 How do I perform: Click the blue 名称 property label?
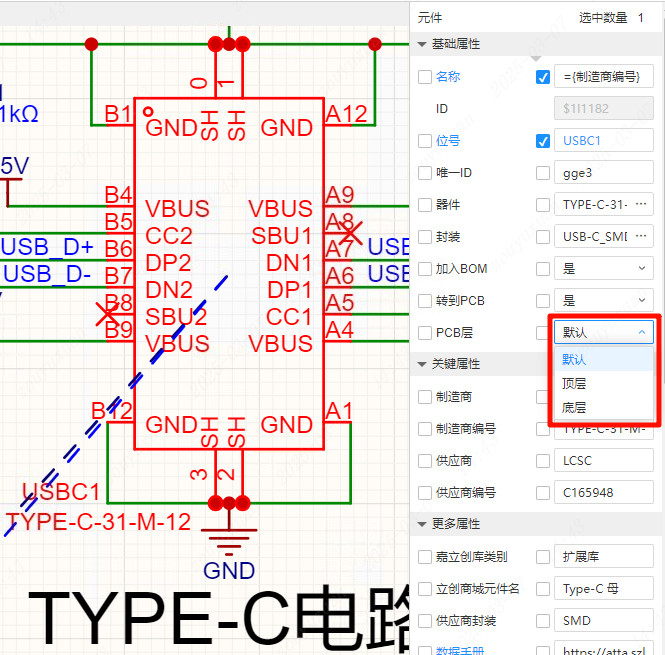448,77
